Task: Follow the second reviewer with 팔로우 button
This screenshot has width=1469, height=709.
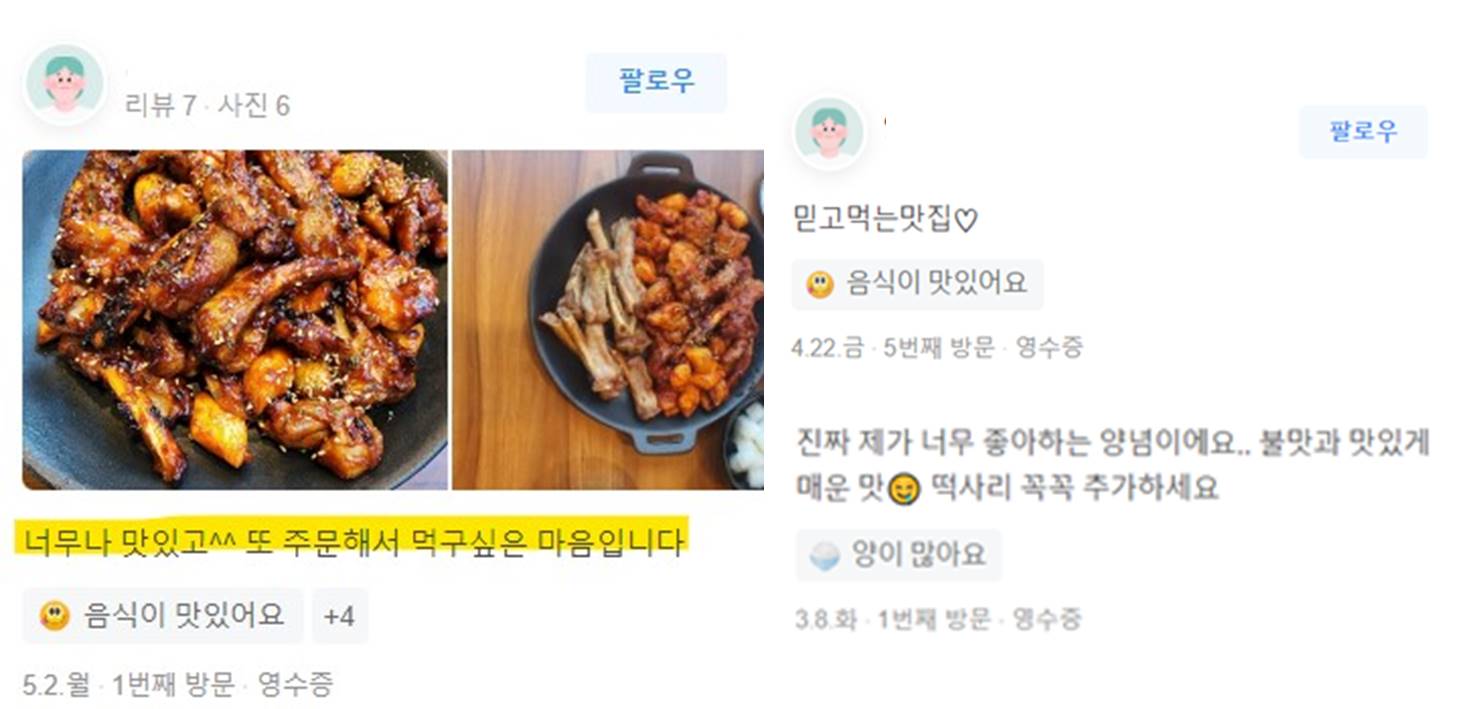Action: (x=1363, y=132)
